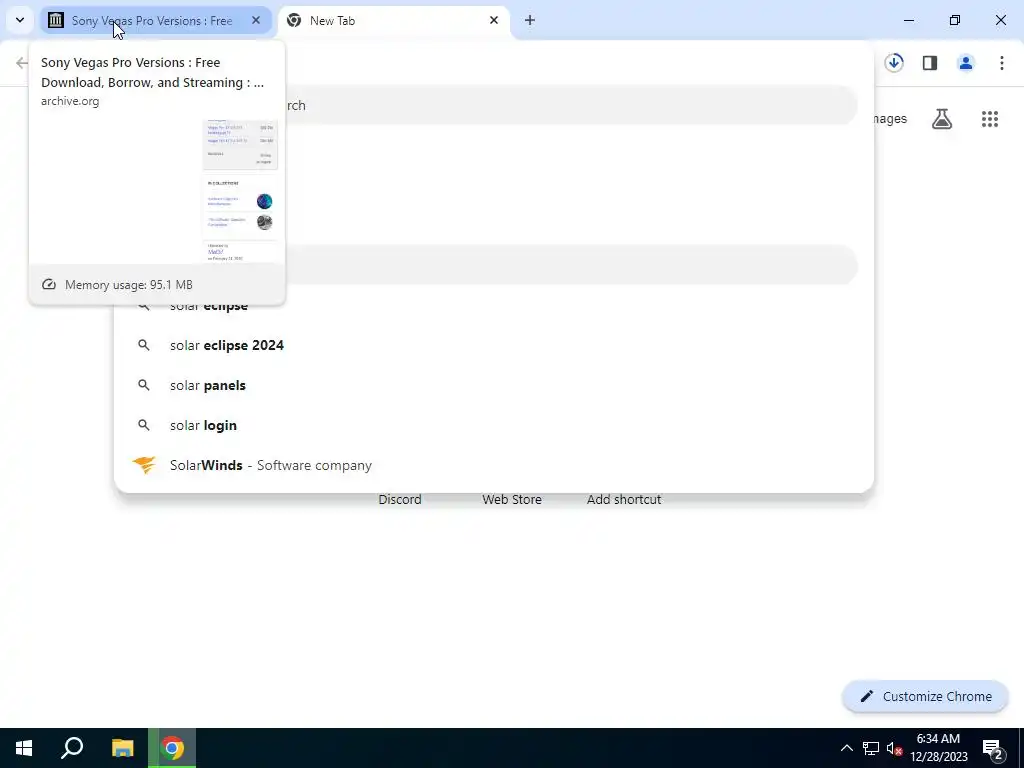Open the Chrome downloads icon
Viewport: 1024px width, 768px height.
pyautogui.click(x=894, y=63)
